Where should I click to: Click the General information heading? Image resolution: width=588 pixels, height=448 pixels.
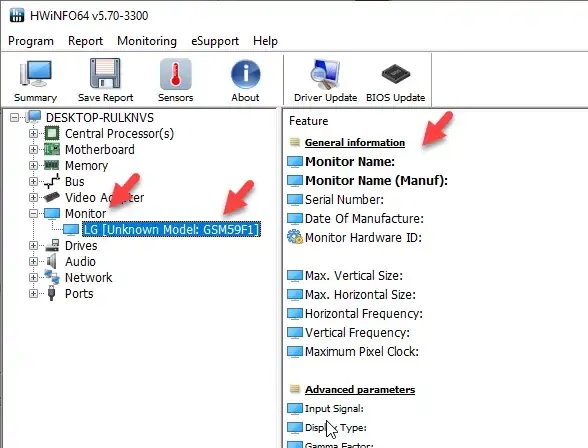coord(355,142)
